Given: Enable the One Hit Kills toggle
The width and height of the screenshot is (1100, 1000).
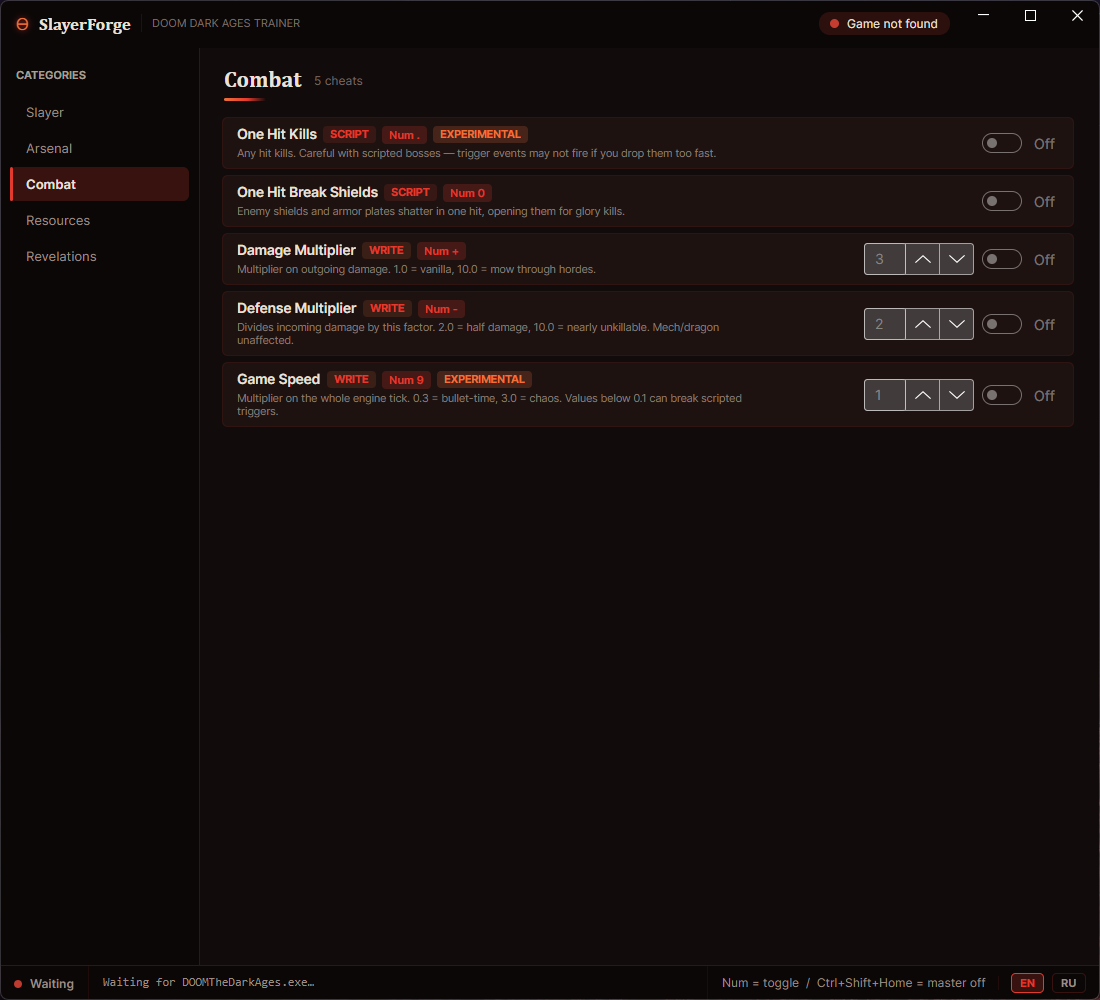Looking at the screenshot, I should (1001, 143).
